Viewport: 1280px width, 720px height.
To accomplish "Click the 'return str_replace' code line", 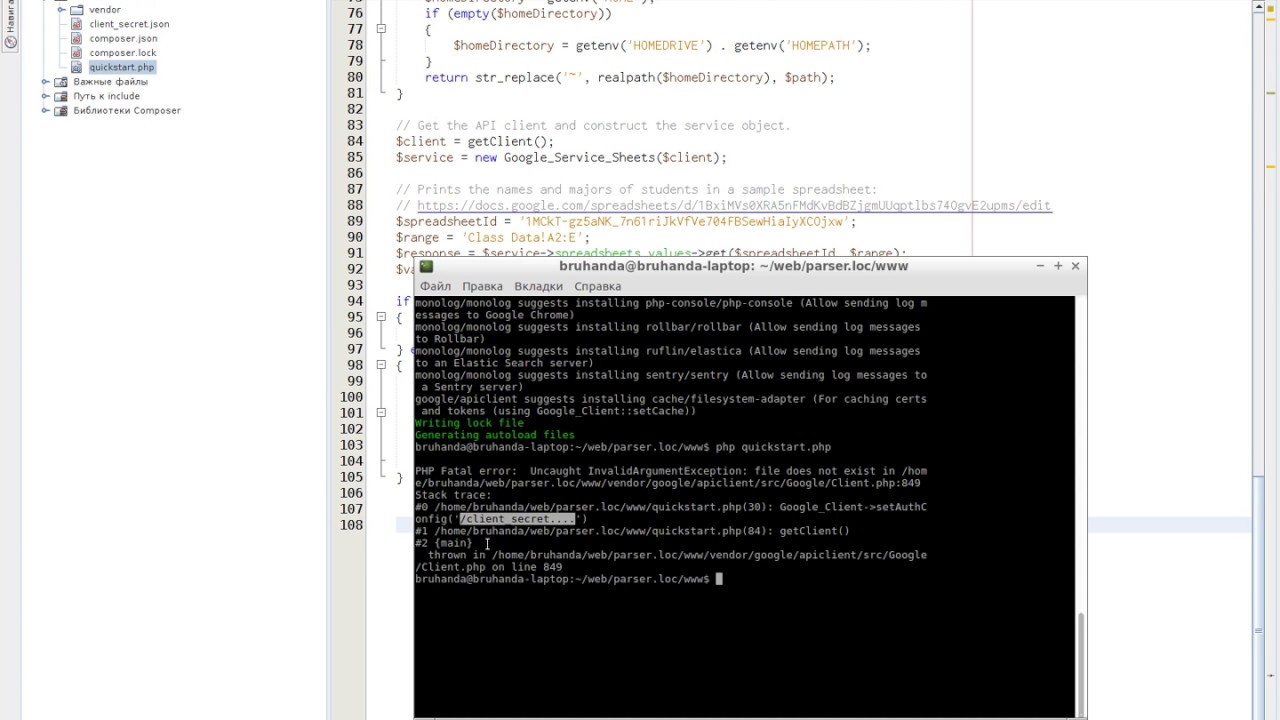I will point(629,77).
